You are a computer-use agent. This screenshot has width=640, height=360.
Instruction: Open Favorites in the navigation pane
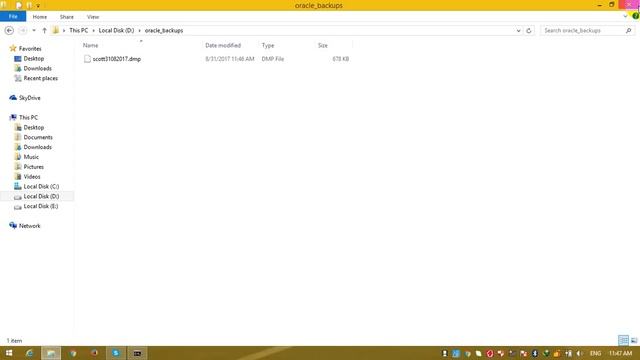pyautogui.click(x=30, y=49)
